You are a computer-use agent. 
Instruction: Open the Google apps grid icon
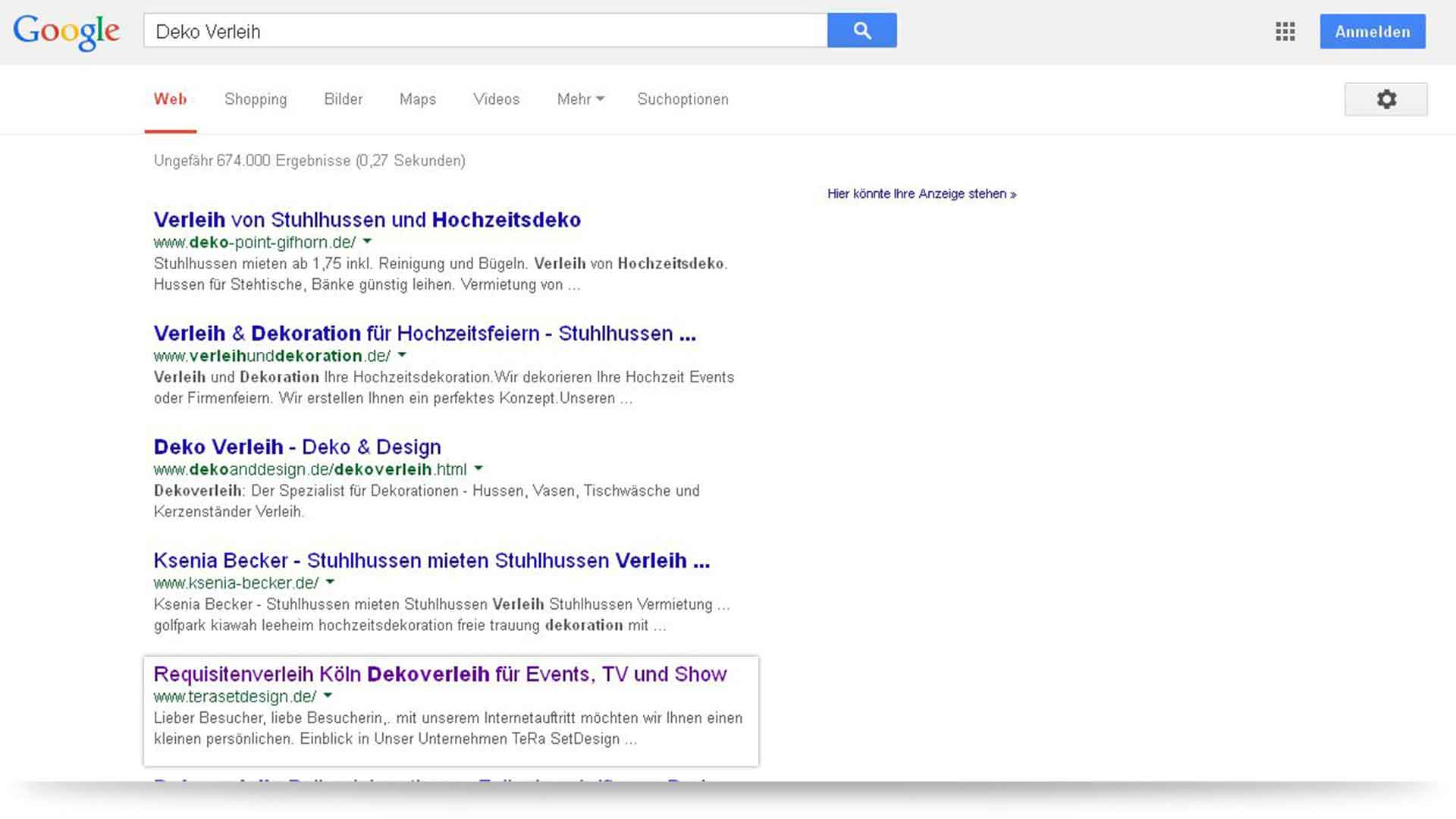click(x=1285, y=31)
